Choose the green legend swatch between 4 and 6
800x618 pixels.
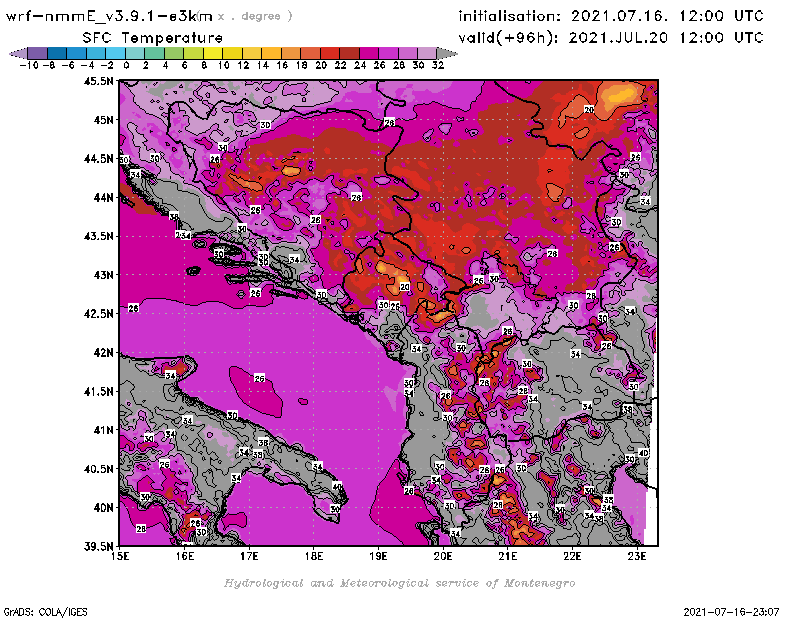pyautogui.click(x=174, y=53)
